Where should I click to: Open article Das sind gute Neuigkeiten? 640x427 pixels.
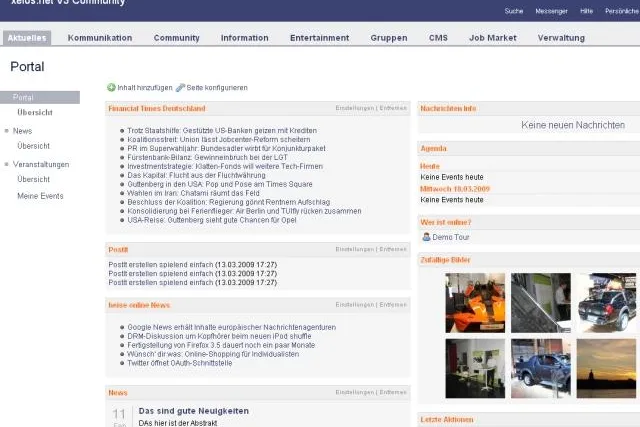pyautogui.click(x=194, y=411)
